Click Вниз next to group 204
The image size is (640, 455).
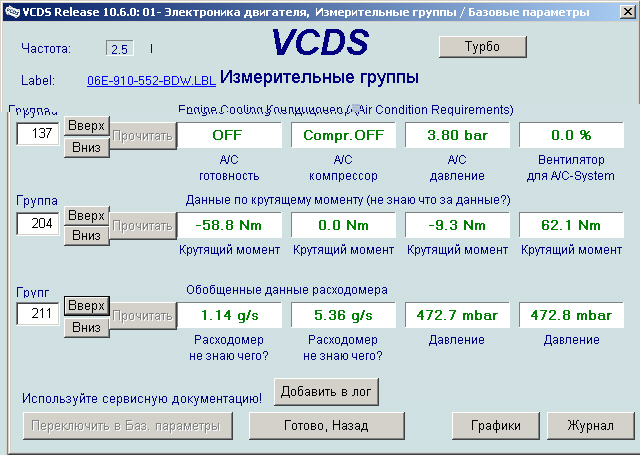click(87, 236)
